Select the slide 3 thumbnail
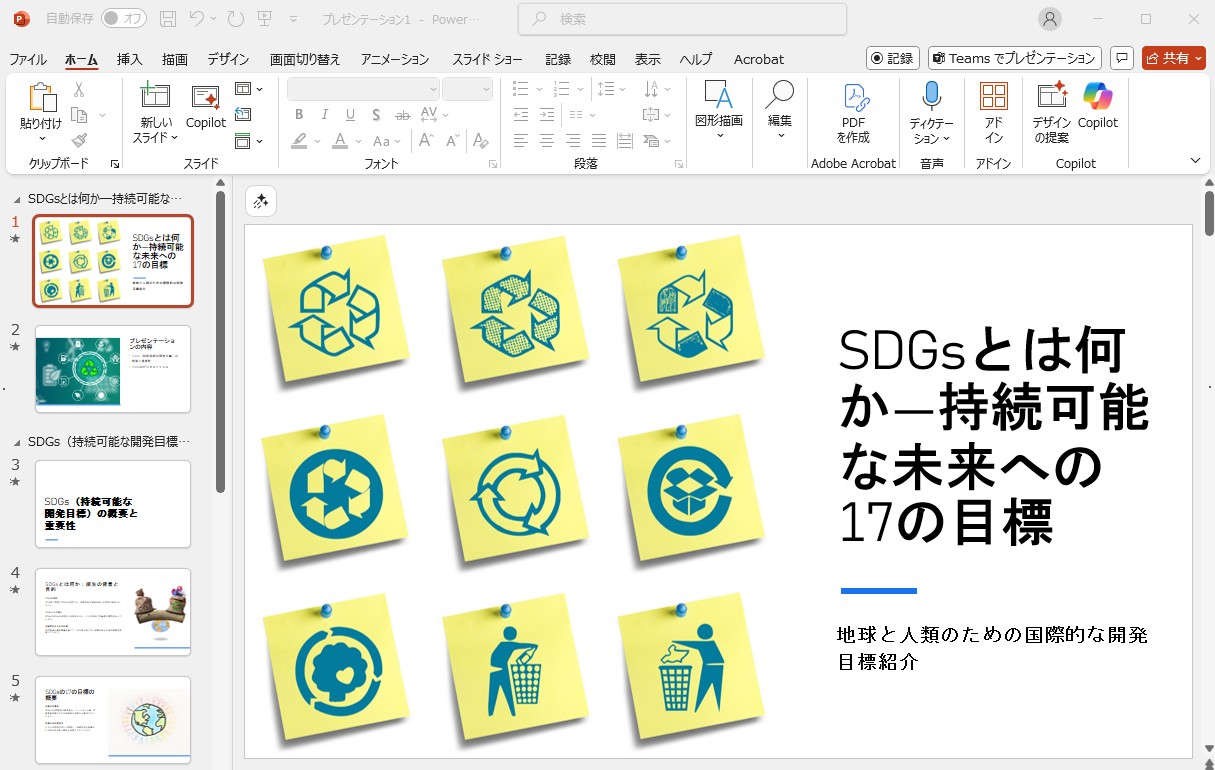The height and width of the screenshot is (770, 1215). pos(113,504)
